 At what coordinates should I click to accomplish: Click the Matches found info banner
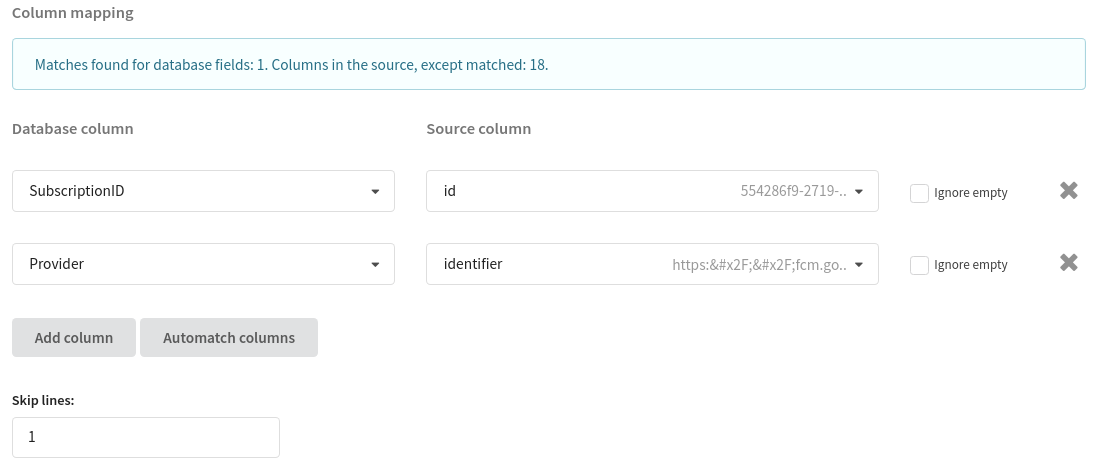(548, 64)
